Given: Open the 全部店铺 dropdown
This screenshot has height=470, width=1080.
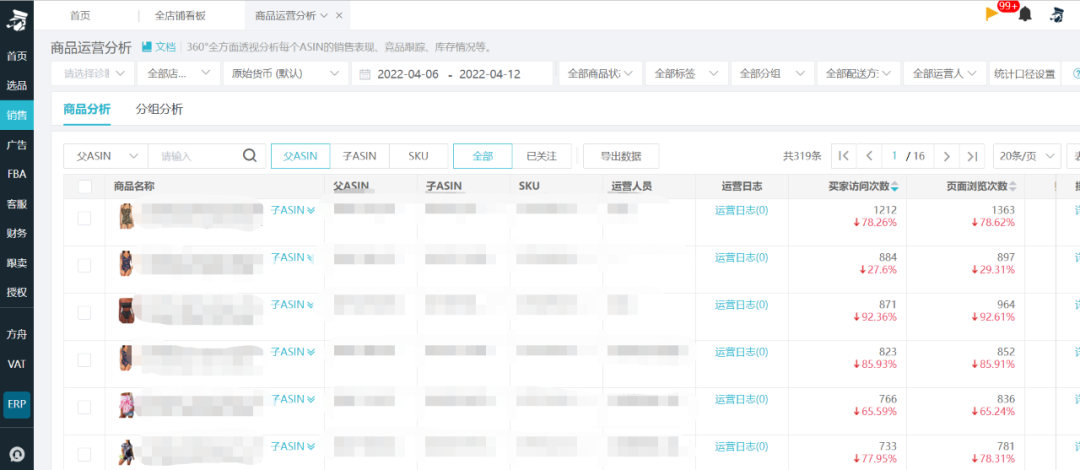Looking at the screenshot, I should pyautogui.click(x=178, y=74).
